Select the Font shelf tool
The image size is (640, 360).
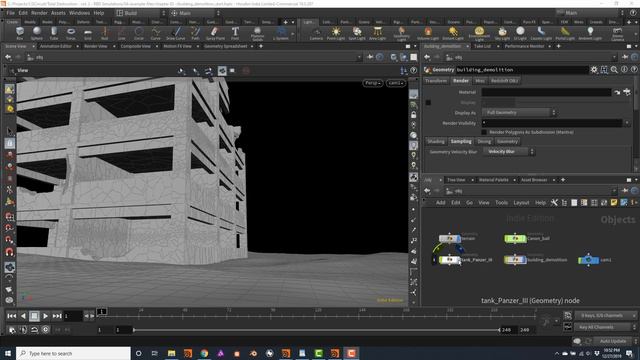235,33
